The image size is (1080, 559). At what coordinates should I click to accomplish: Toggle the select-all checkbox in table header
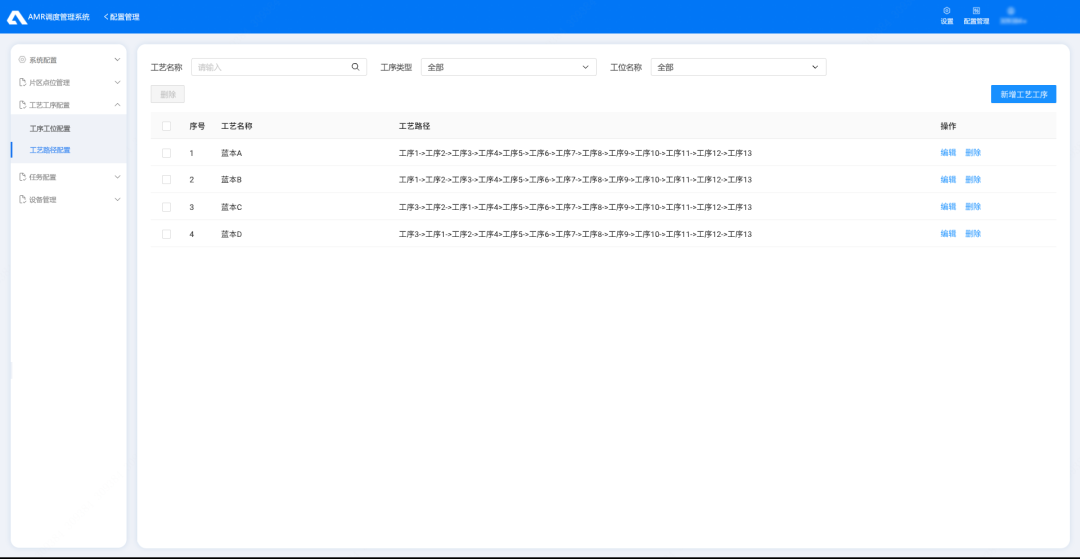pyautogui.click(x=167, y=126)
